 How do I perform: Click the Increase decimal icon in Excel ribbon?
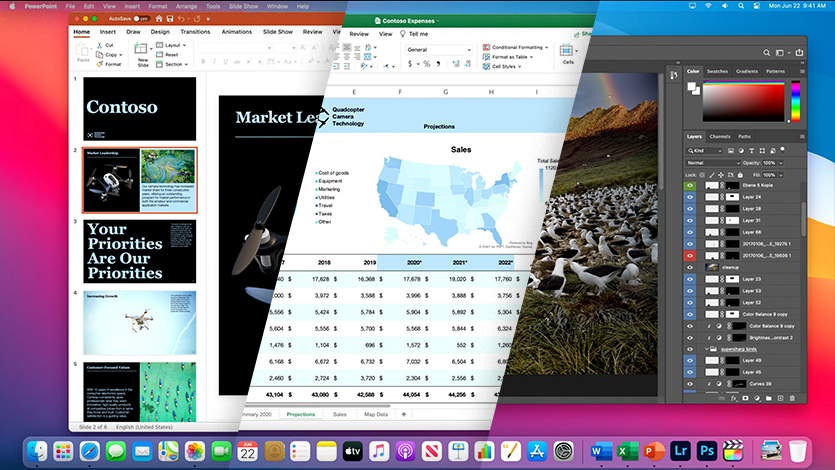[x=456, y=64]
